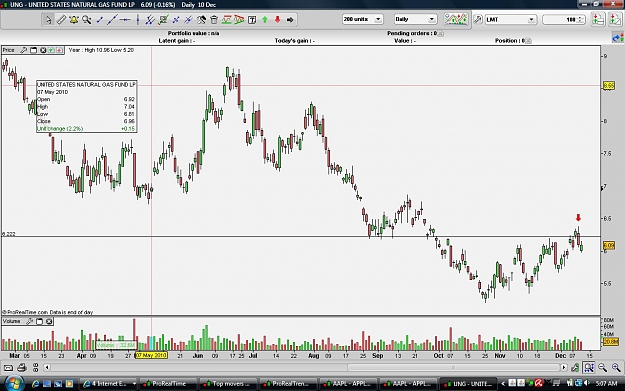Select the blue fan lines tool
This screenshot has width=625, height=391.
[x=189, y=20]
